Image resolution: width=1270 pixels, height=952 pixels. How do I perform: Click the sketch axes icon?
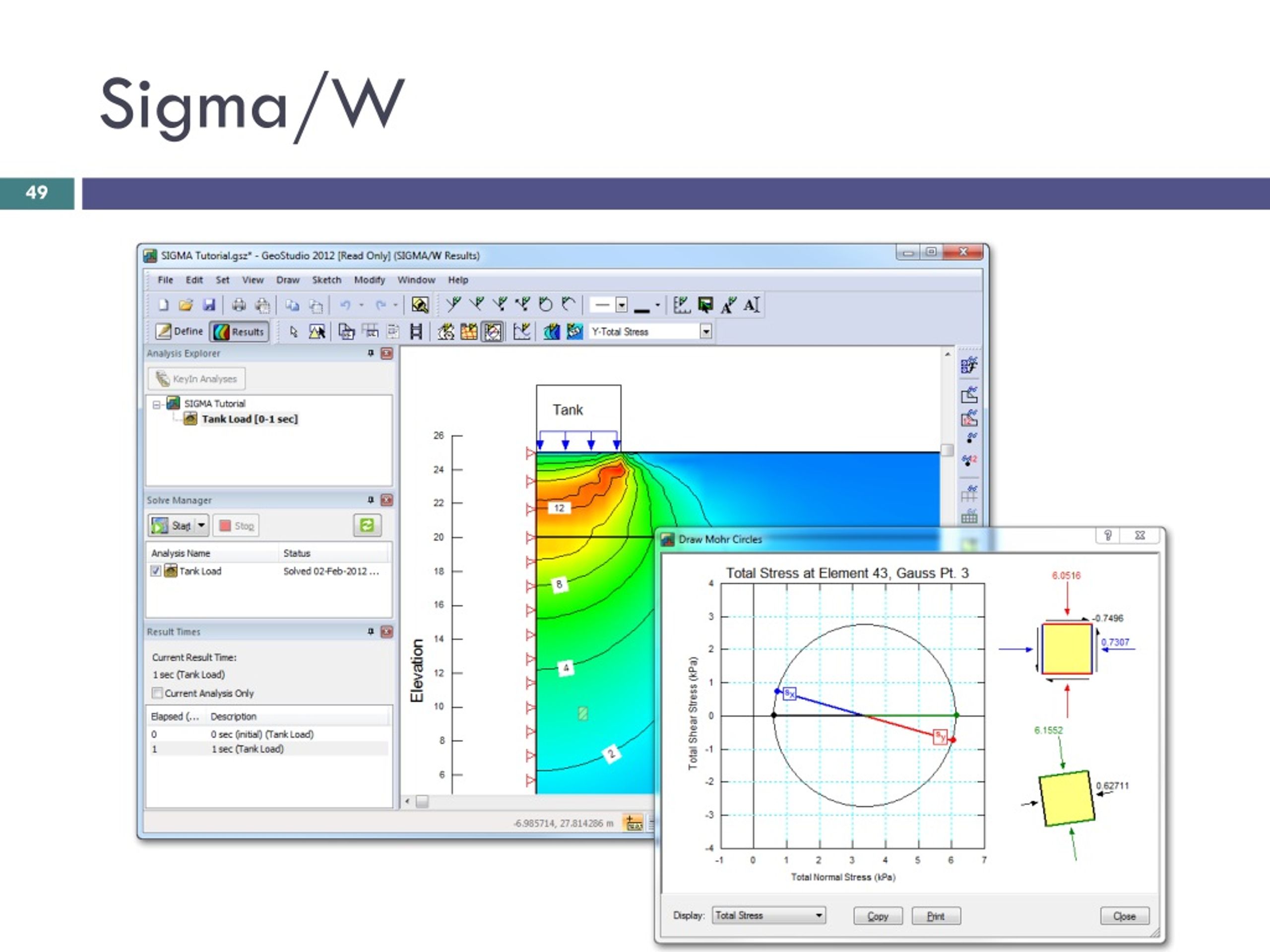(x=682, y=305)
